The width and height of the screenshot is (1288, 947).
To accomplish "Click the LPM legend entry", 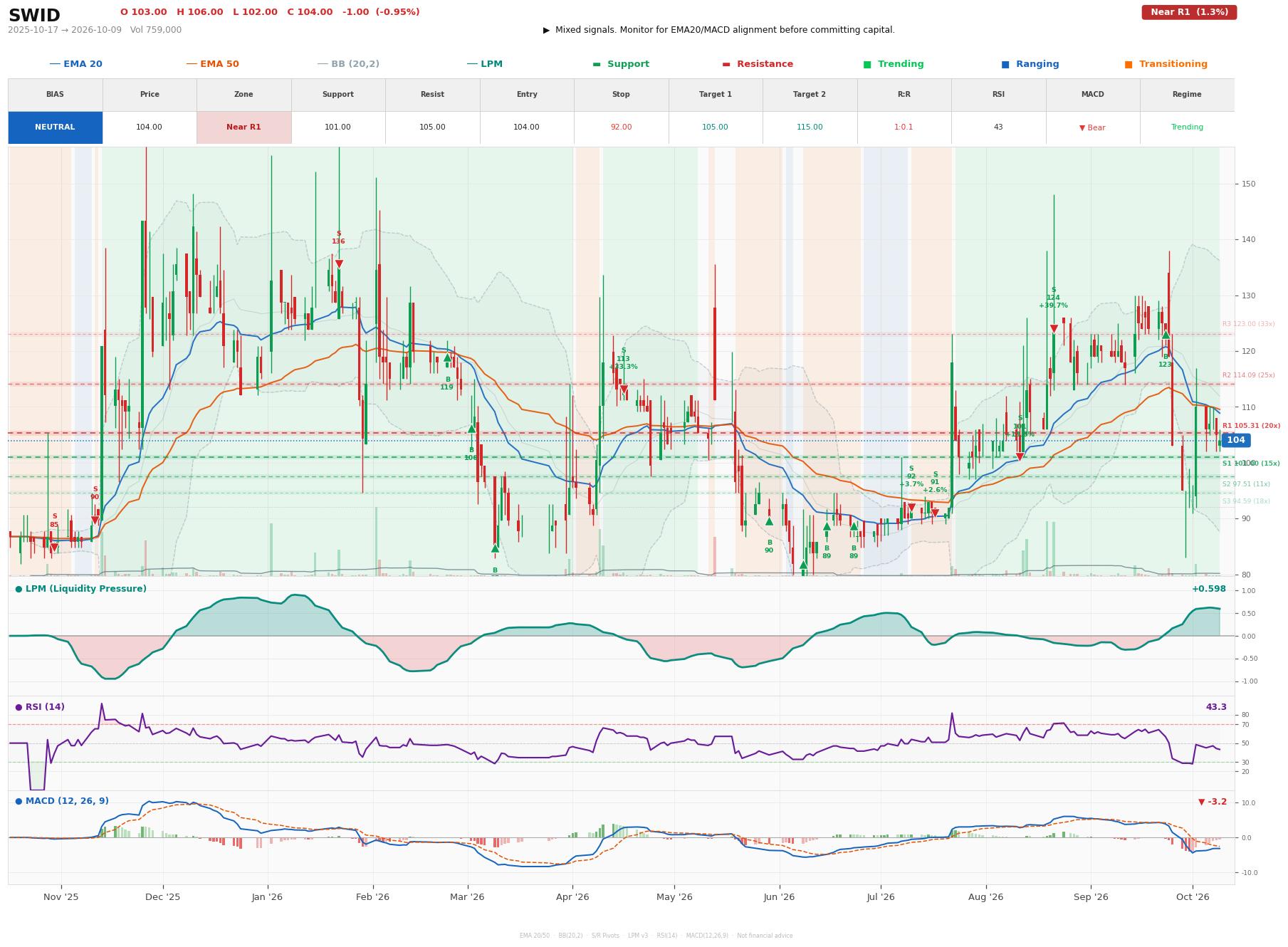I will click(484, 64).
